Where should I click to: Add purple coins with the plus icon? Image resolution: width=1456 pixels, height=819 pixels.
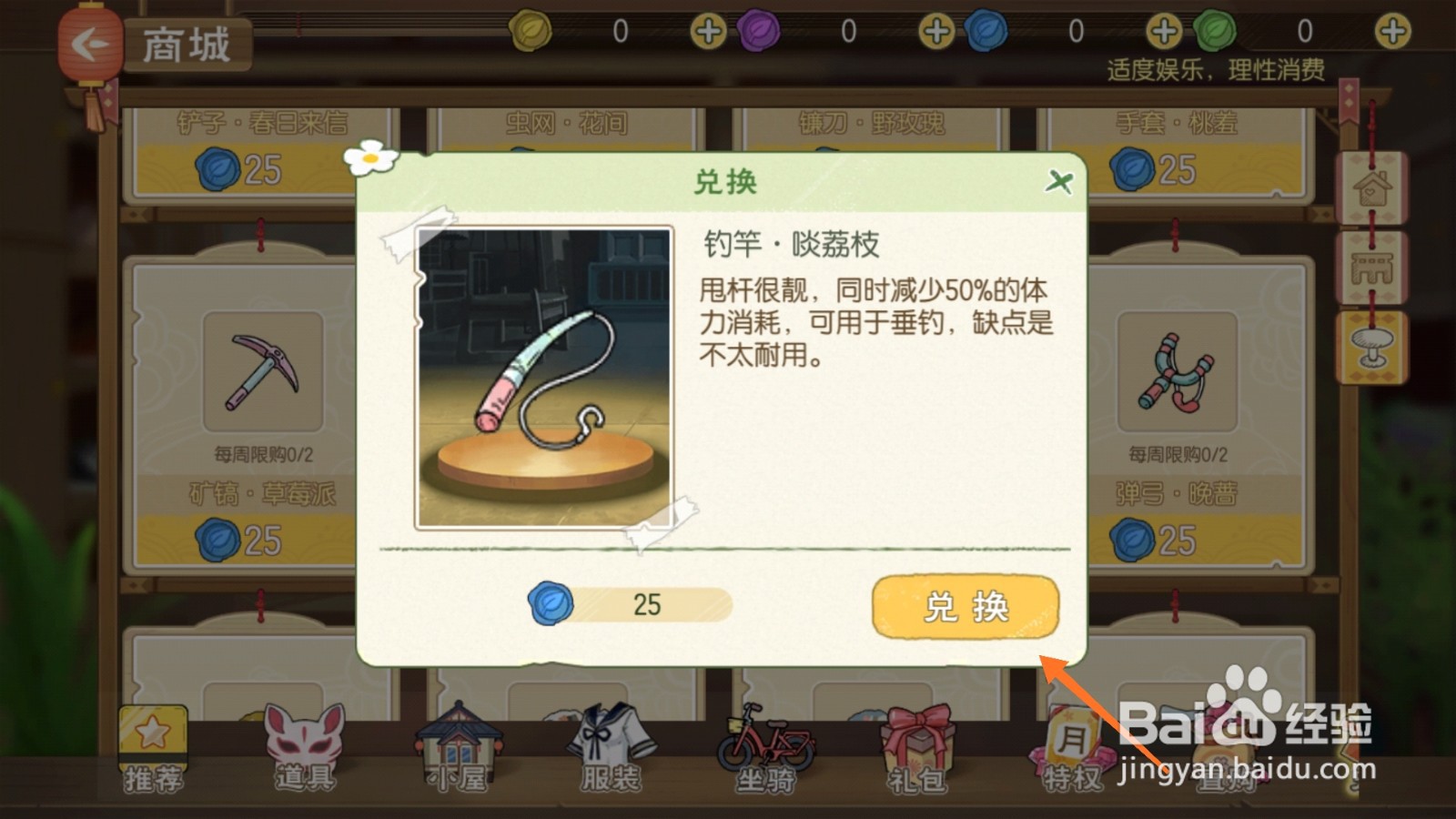(x=936, y=32)
